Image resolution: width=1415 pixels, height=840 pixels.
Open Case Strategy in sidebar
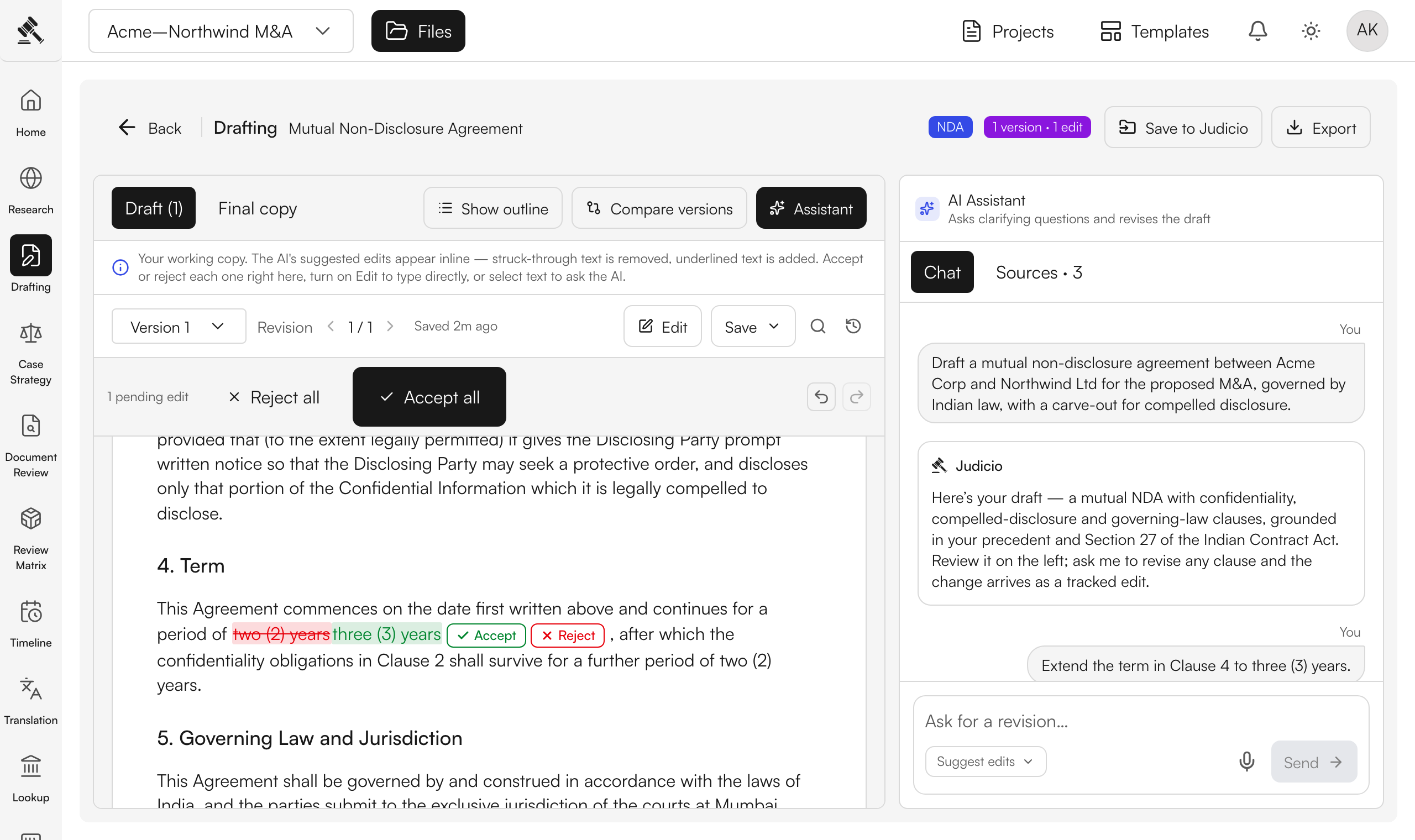click(x=30, y=354)
